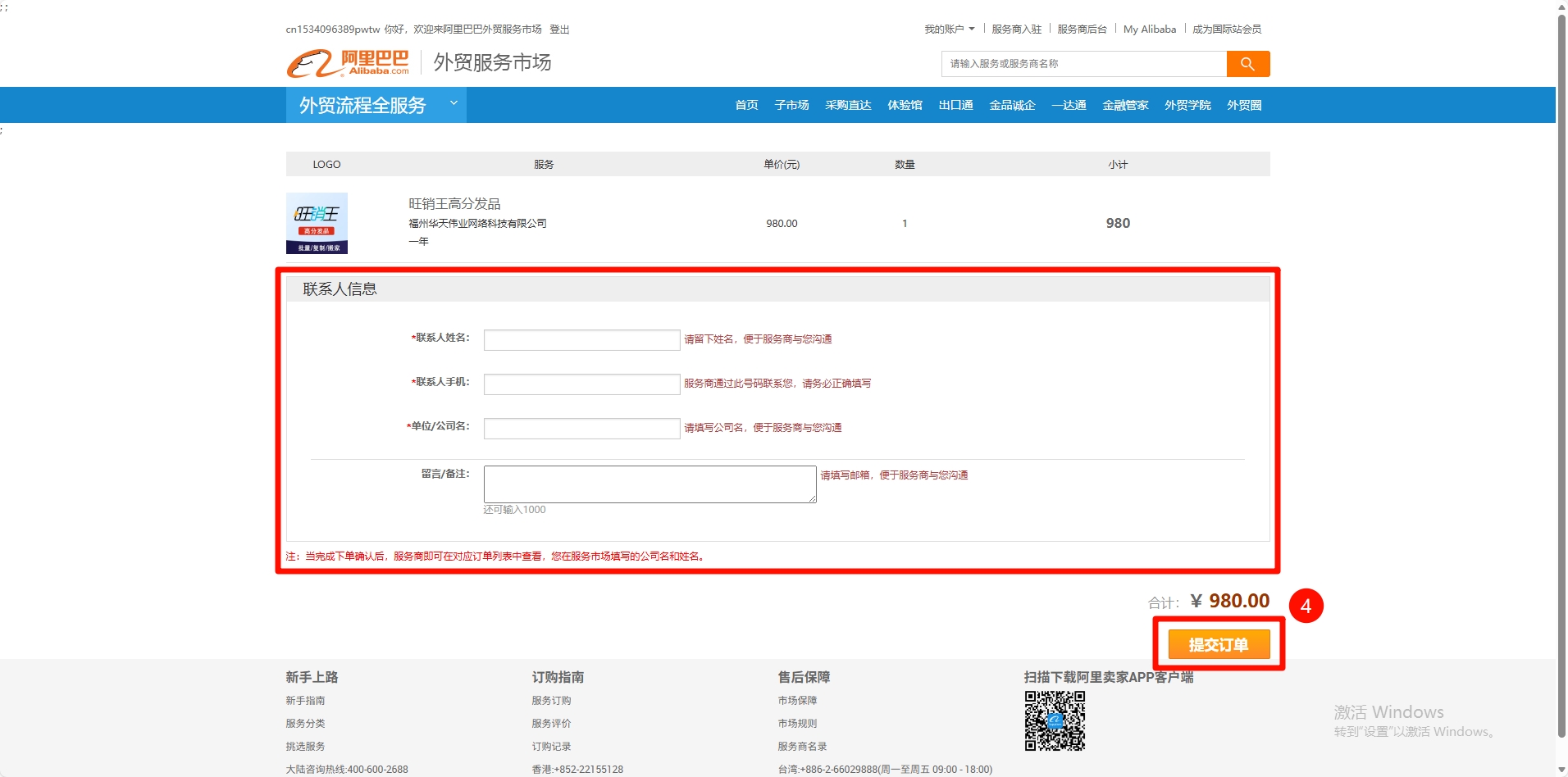Viewport: 1568px width, 777px height.
Task: Click the Alibaba.com logo
Action: [348, 63]
